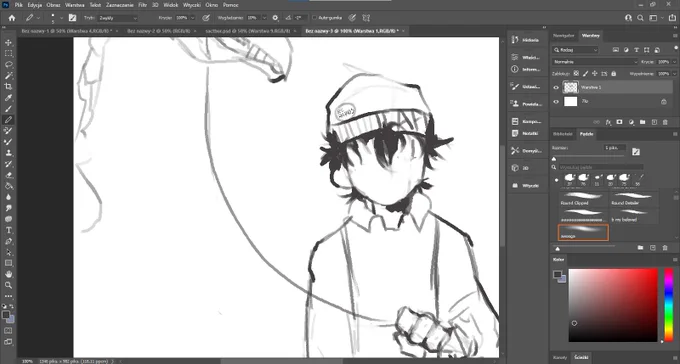Enable the Autogumka checkbox
The height and width of the screenshot is (364, 680).
[314, 18]
